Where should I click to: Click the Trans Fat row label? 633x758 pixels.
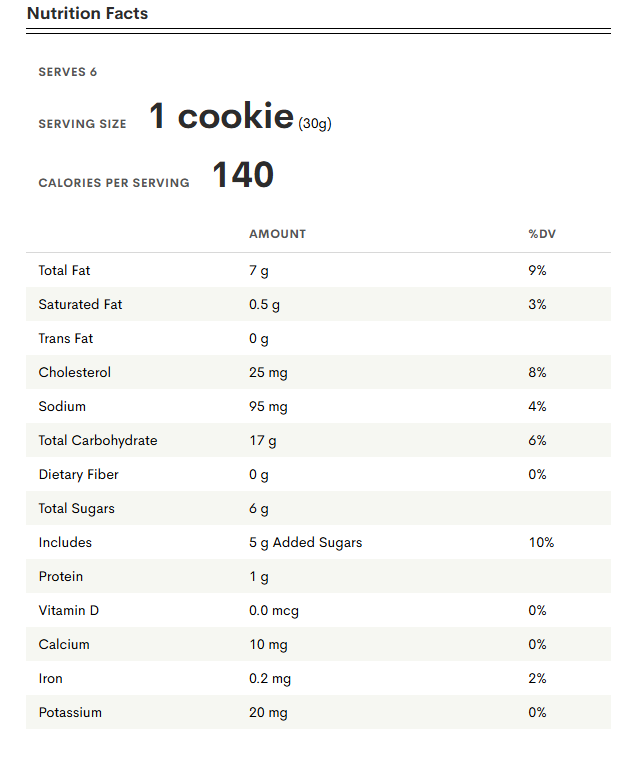coord(66,338)
